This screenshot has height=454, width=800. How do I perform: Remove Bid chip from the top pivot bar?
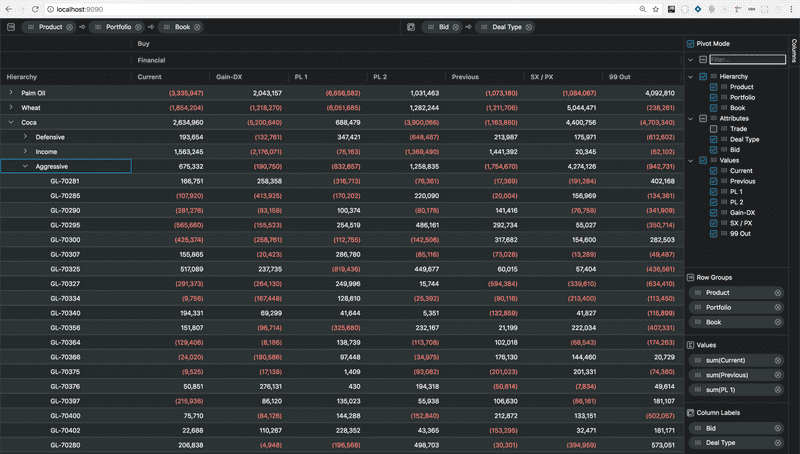click(456, 27)
